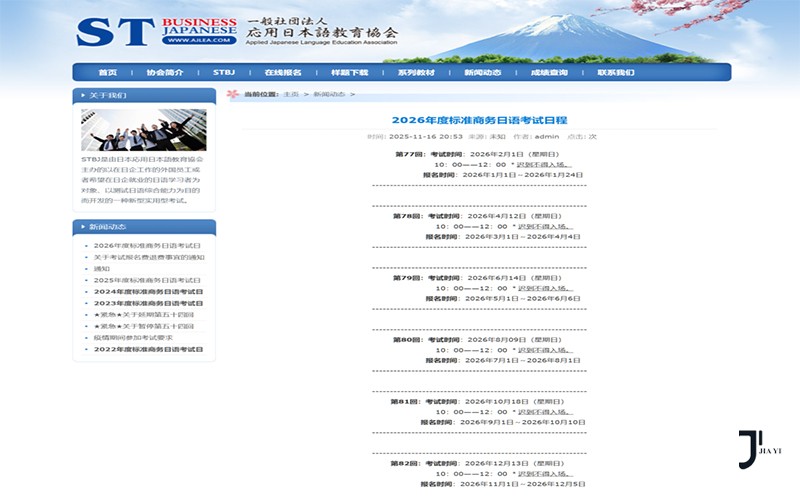Viewport: 800px width, 500px height.
Task: Click the arrow icon in 关于我们 header
Action: click(x=83, y=95)
